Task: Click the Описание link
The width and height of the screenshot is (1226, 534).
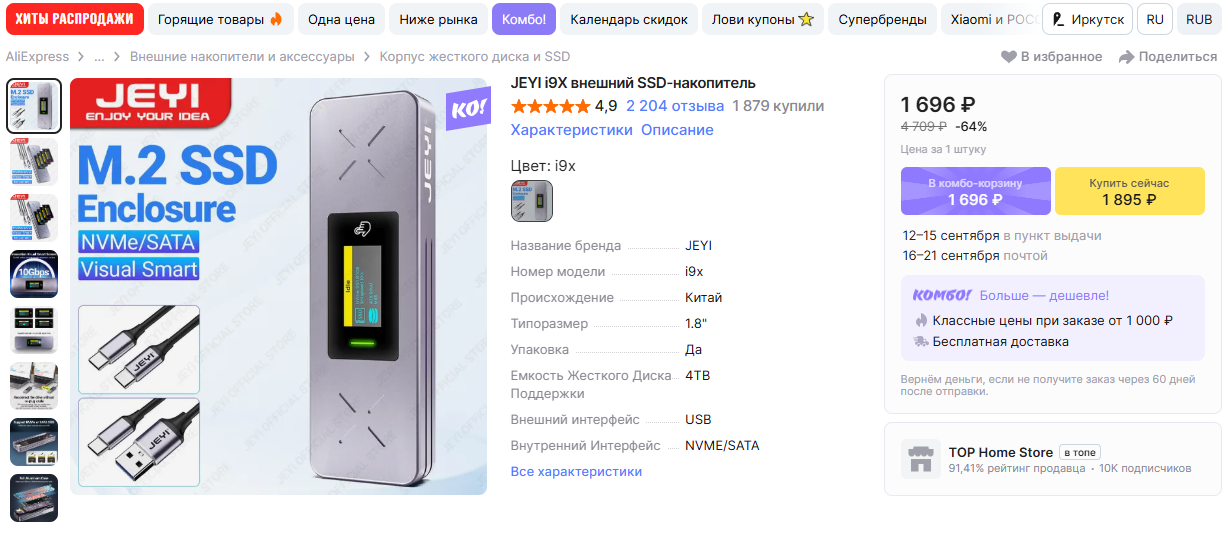Action: 677,130
